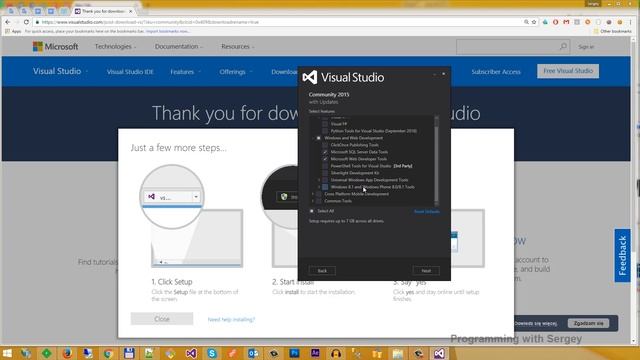Open Skype from the taskbar

tap(212, 353)
